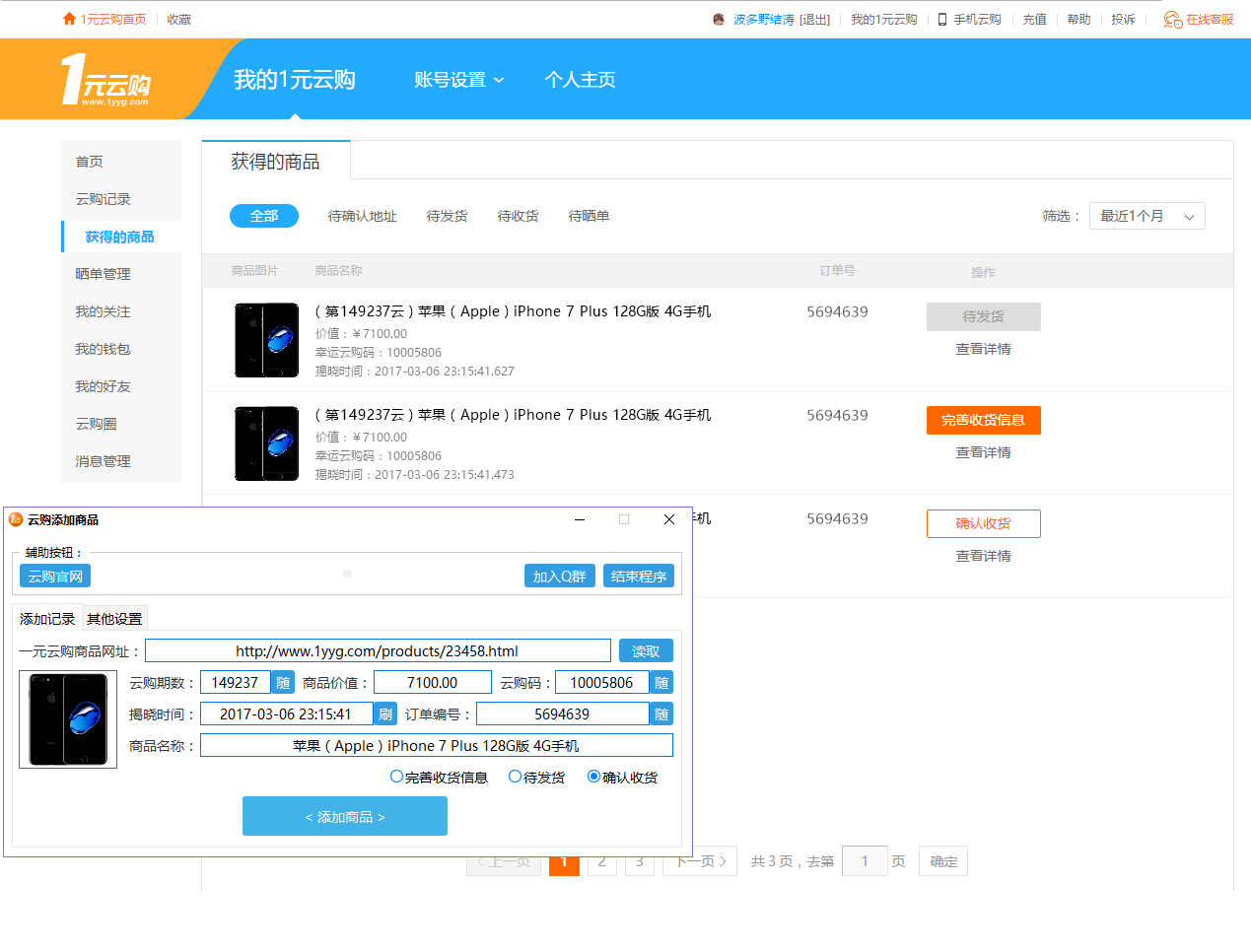Open the 最近1个月 filter dropdown
Viewport: 1251px width, 952px height.
pos(1147,216)
